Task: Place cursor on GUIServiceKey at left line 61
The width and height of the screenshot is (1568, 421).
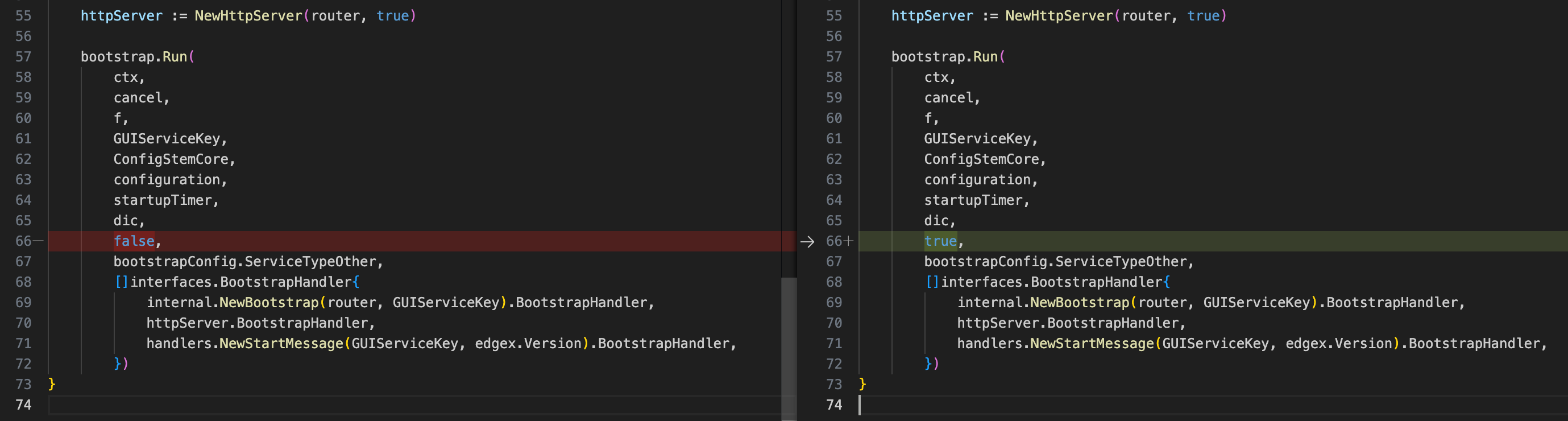Action: 166,139
